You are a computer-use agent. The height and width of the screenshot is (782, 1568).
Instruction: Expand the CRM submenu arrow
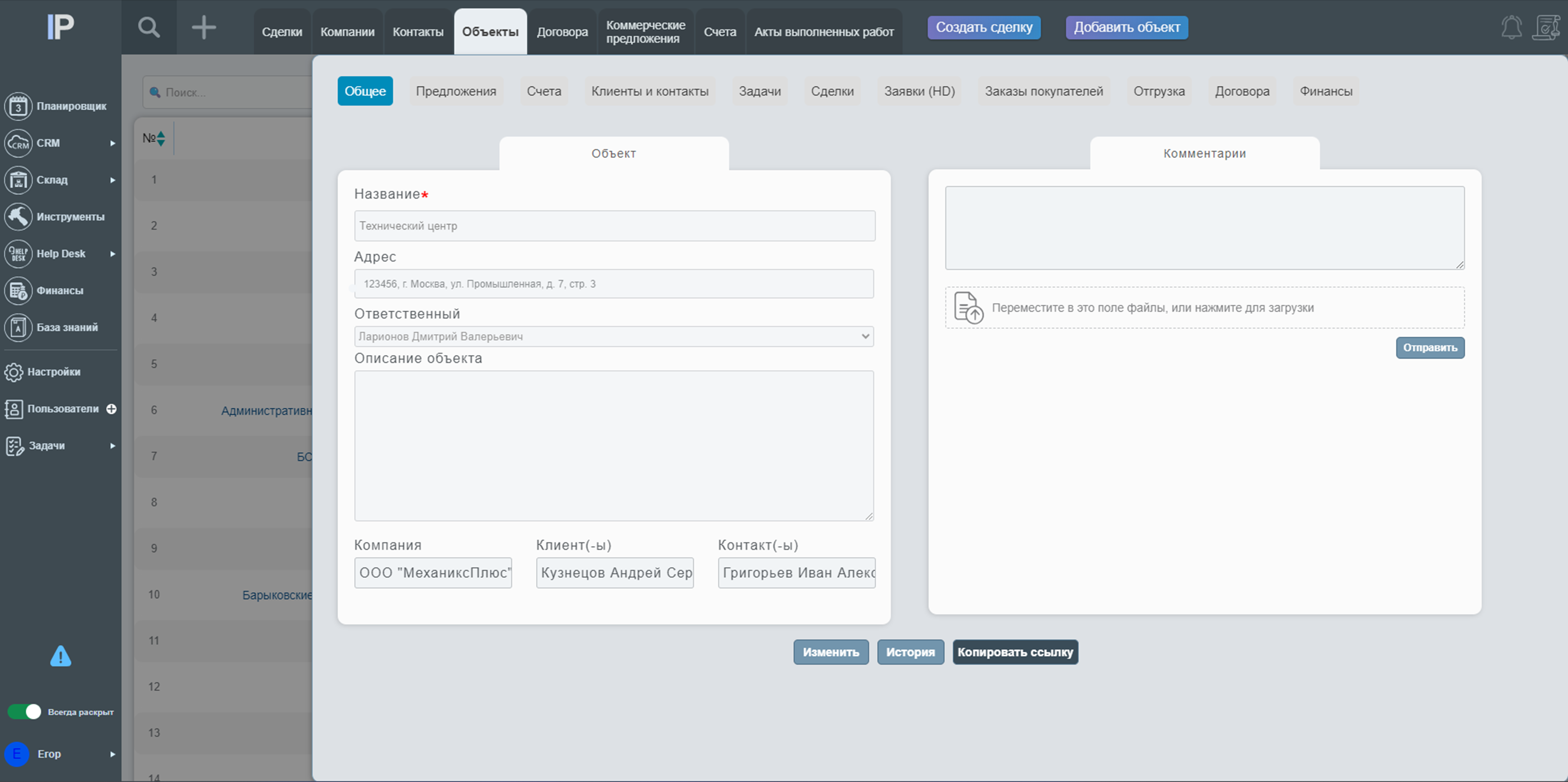(113, 144)
